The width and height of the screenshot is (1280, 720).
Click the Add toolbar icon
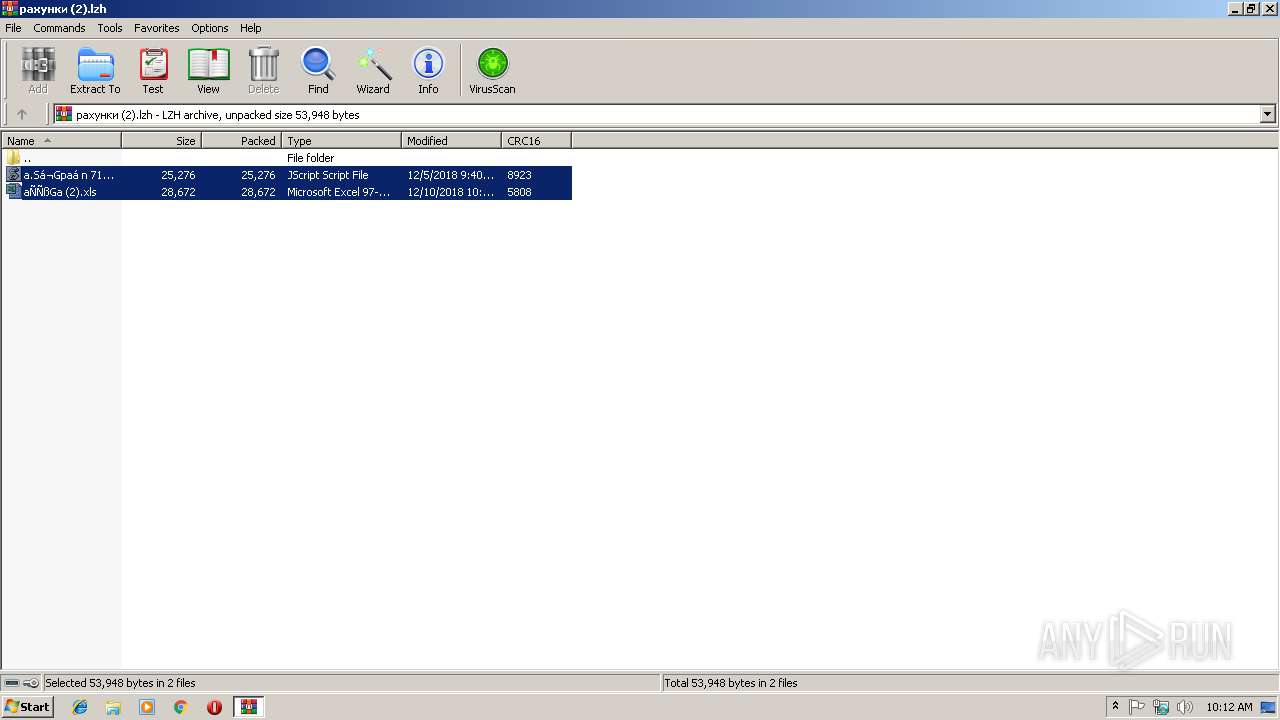tap(38, 71)
